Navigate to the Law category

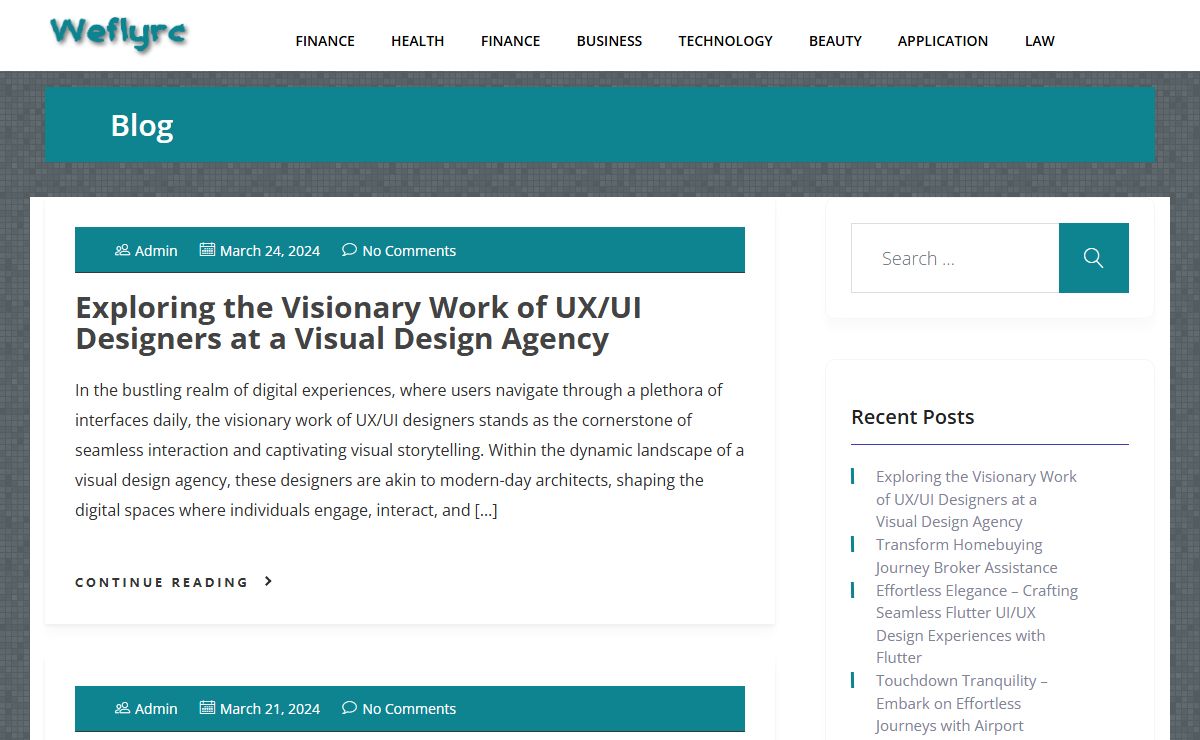coord(1039,41)
